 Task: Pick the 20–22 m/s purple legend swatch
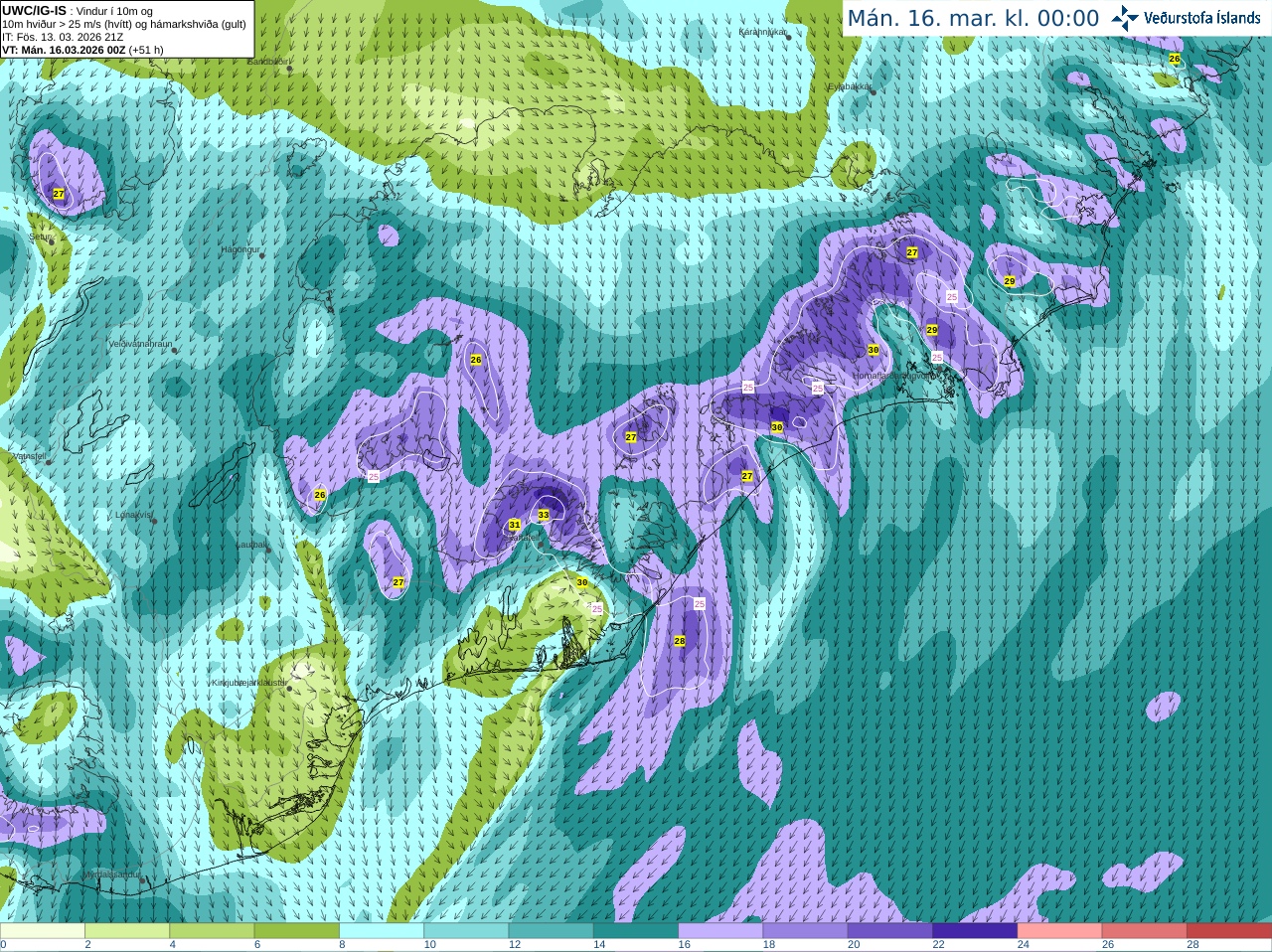tap(890, 931)
